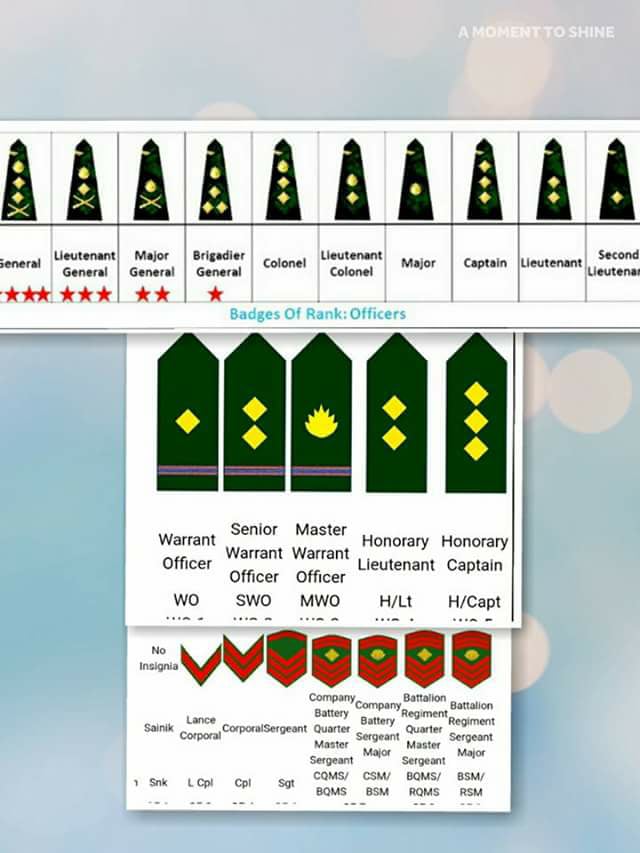Select the Corporal double chevron insignia
The width and height of the screenshot is (640, 853).
(x=243, y=658)
